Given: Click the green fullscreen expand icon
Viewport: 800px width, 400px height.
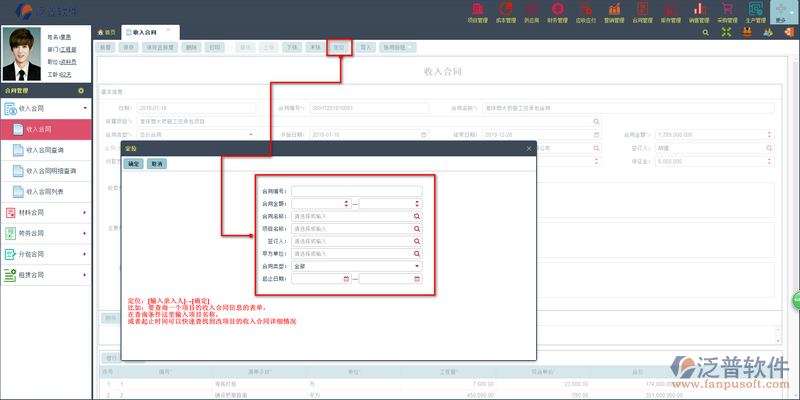Looking at the screenshot, I should coord(726,32).
